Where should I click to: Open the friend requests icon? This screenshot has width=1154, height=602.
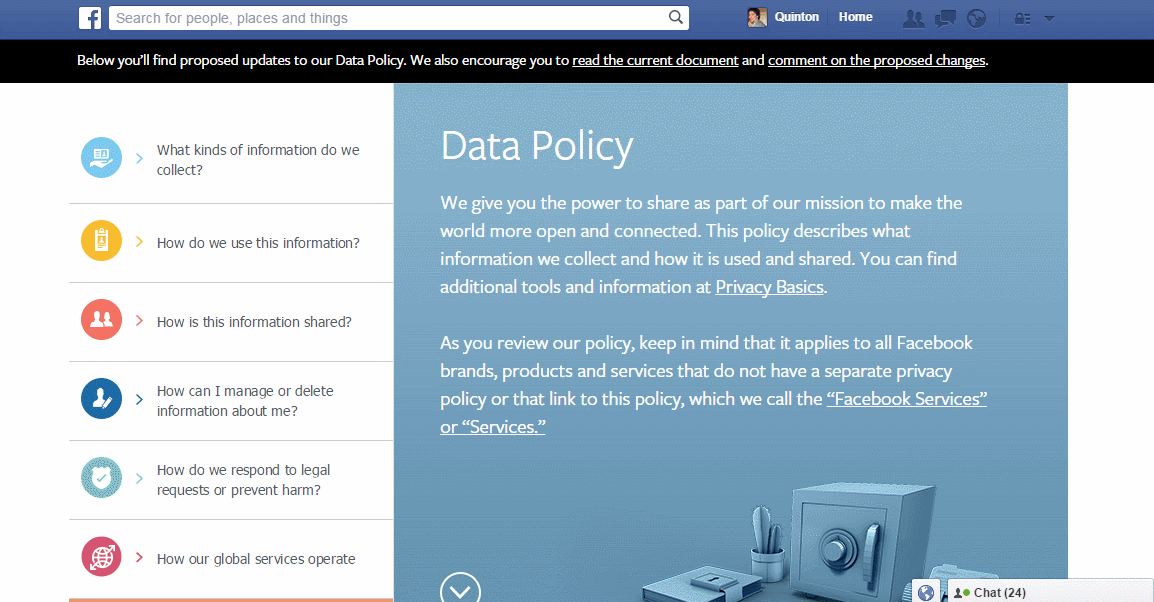(x=913, y=18)
